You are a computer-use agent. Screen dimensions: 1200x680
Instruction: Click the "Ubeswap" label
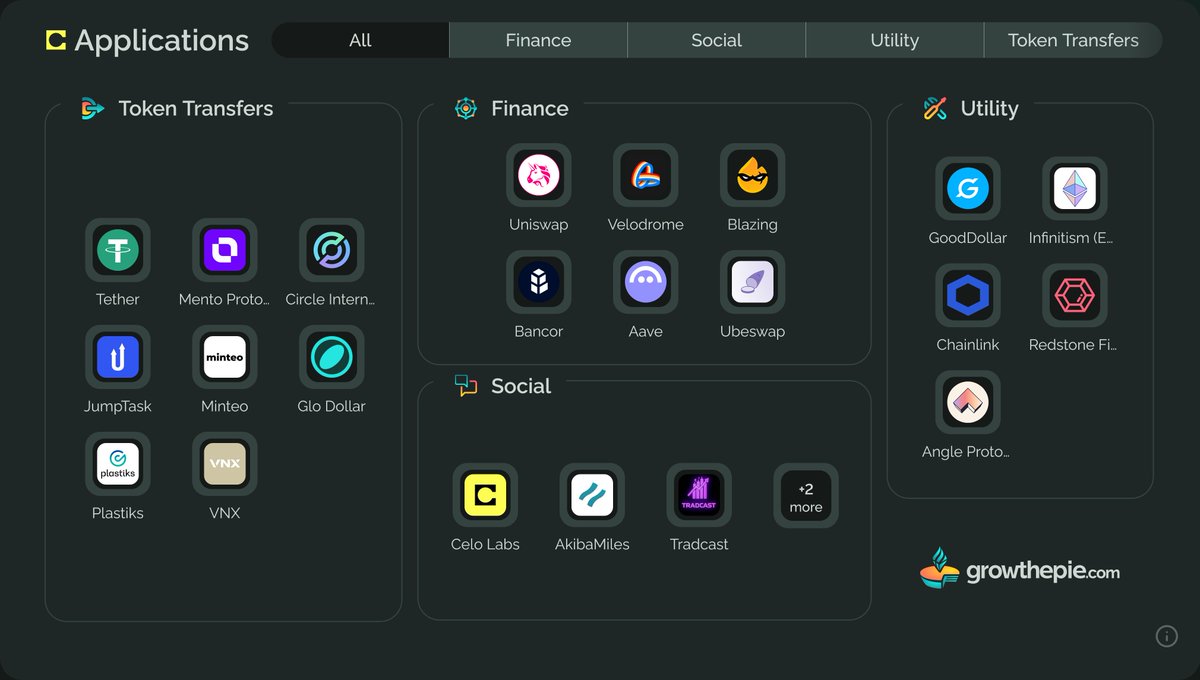click(x=753, y=331)
